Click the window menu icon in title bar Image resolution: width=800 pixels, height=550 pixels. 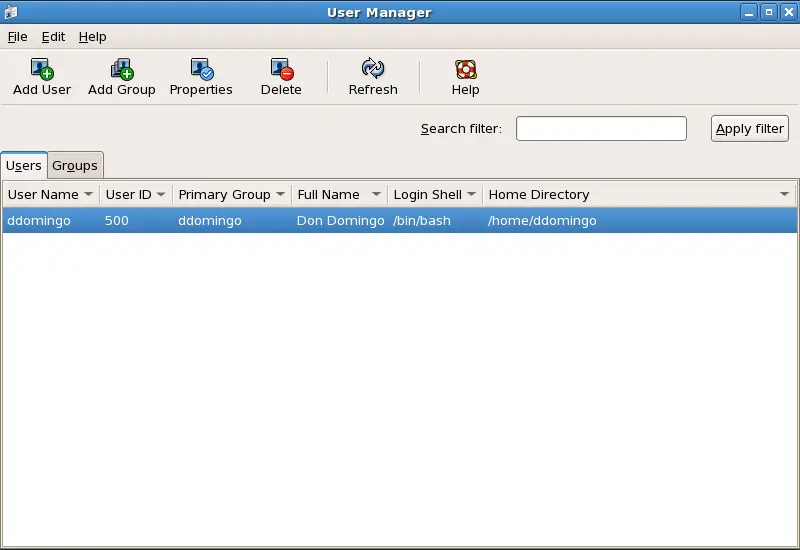pyautogui.click(x=10, y=12)
